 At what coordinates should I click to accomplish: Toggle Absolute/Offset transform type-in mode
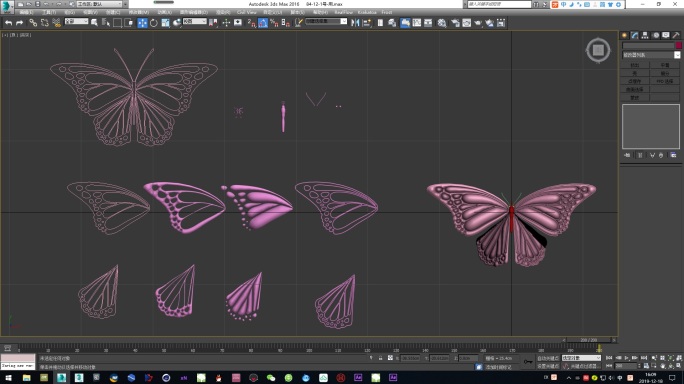pyautogui.click(x=390, y=358)
